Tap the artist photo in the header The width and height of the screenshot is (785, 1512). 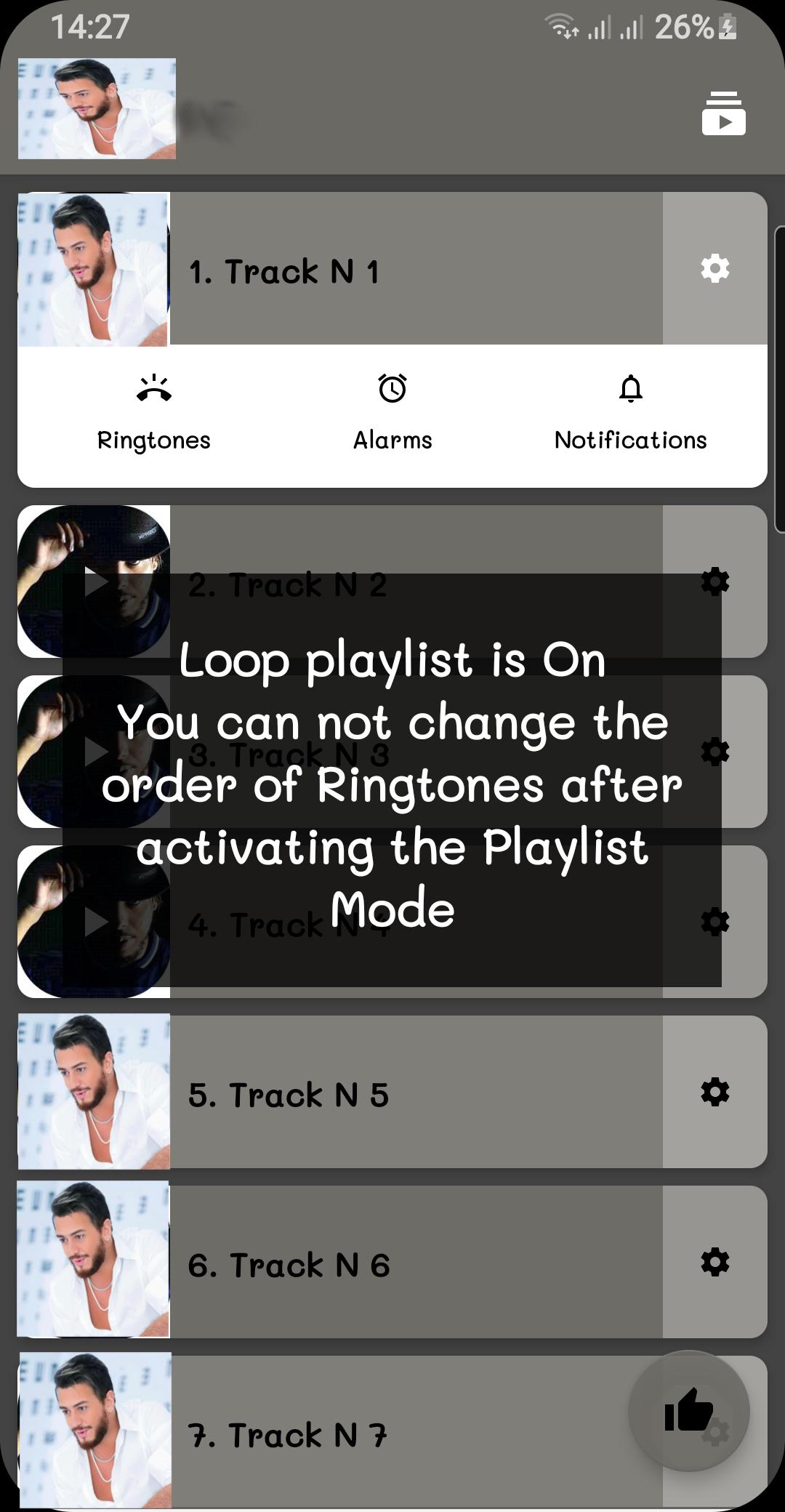click(x=97, y=108)
